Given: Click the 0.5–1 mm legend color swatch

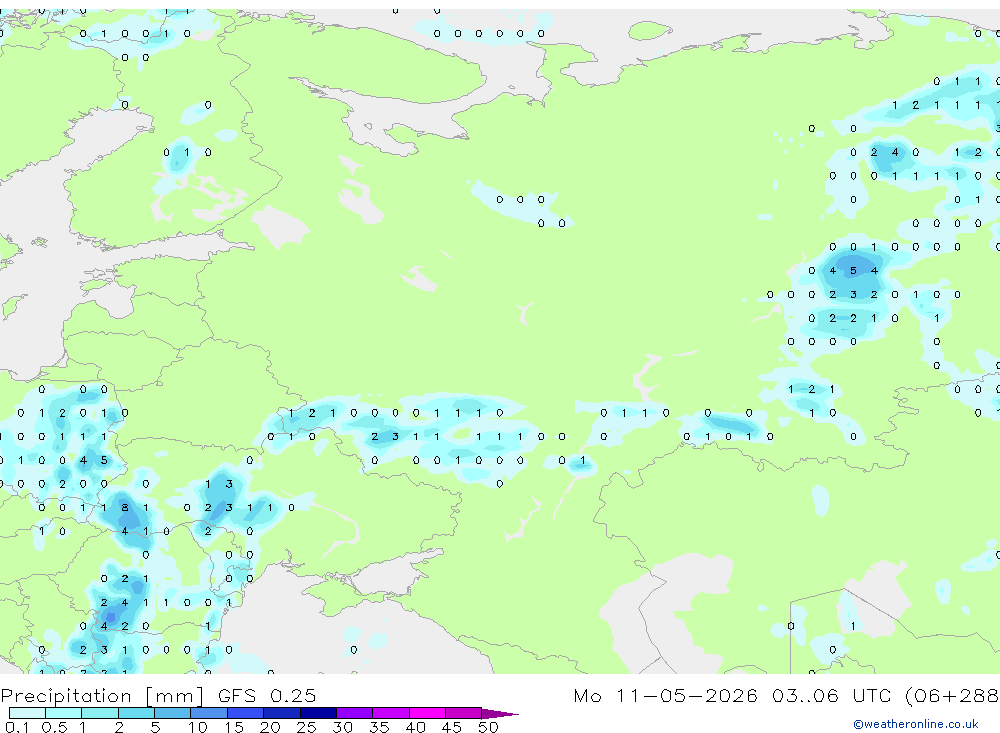Looking at the screenshot, I should pos(64,713).
